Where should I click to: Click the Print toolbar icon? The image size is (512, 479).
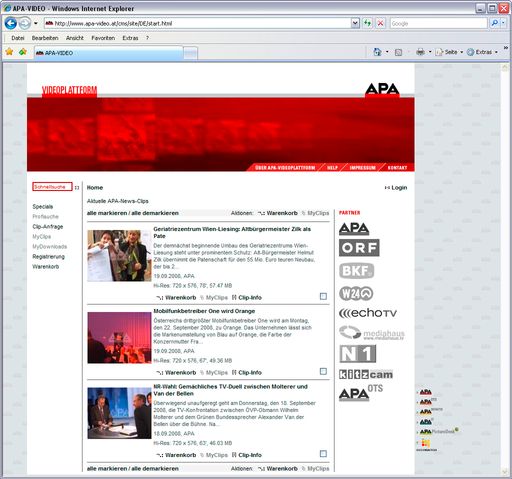coord(420,52)
